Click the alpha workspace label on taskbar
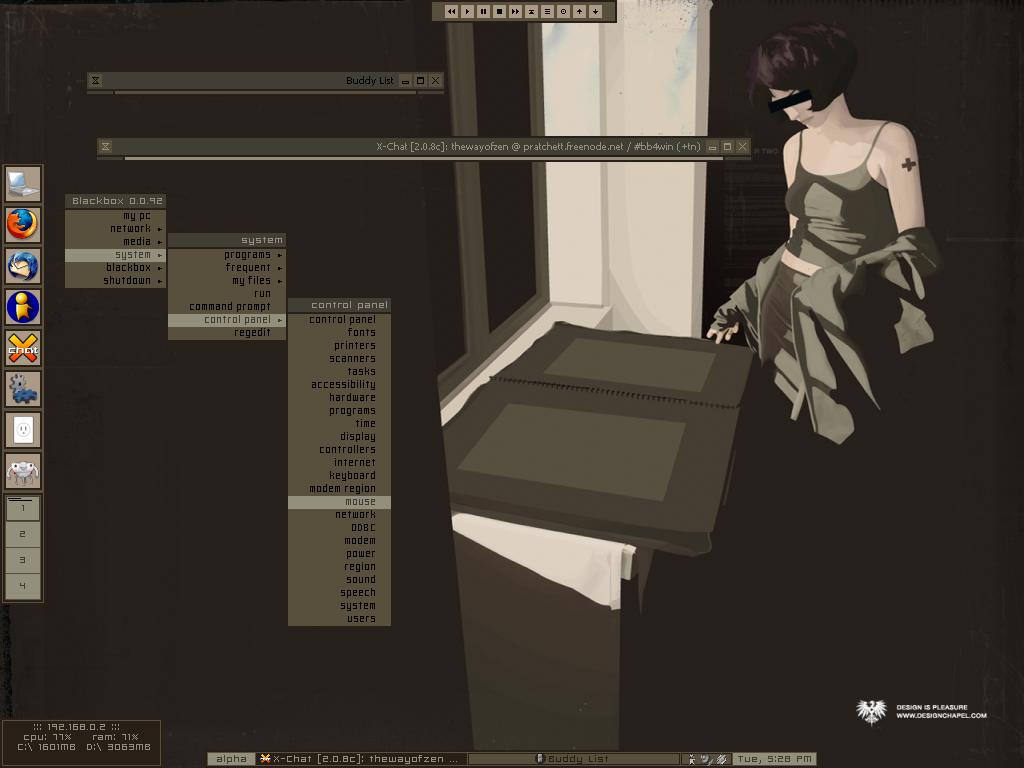Screen dimensions: 1024x768 pyautogui.click(x=231, y=759)
